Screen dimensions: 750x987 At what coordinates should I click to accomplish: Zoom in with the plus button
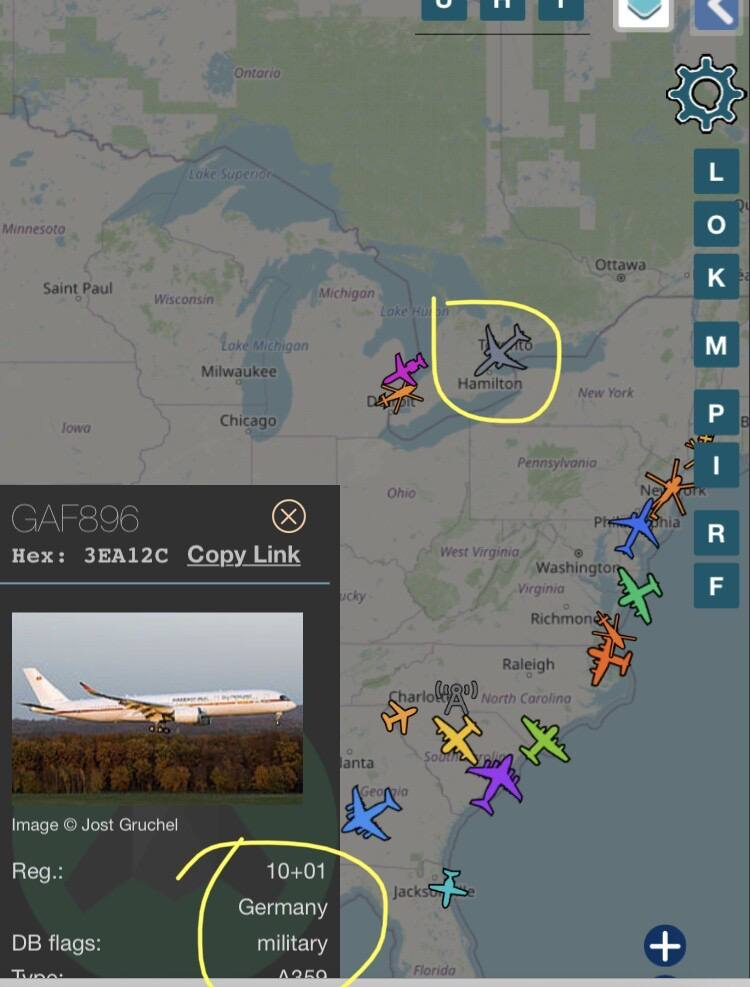tap(665, 945)
